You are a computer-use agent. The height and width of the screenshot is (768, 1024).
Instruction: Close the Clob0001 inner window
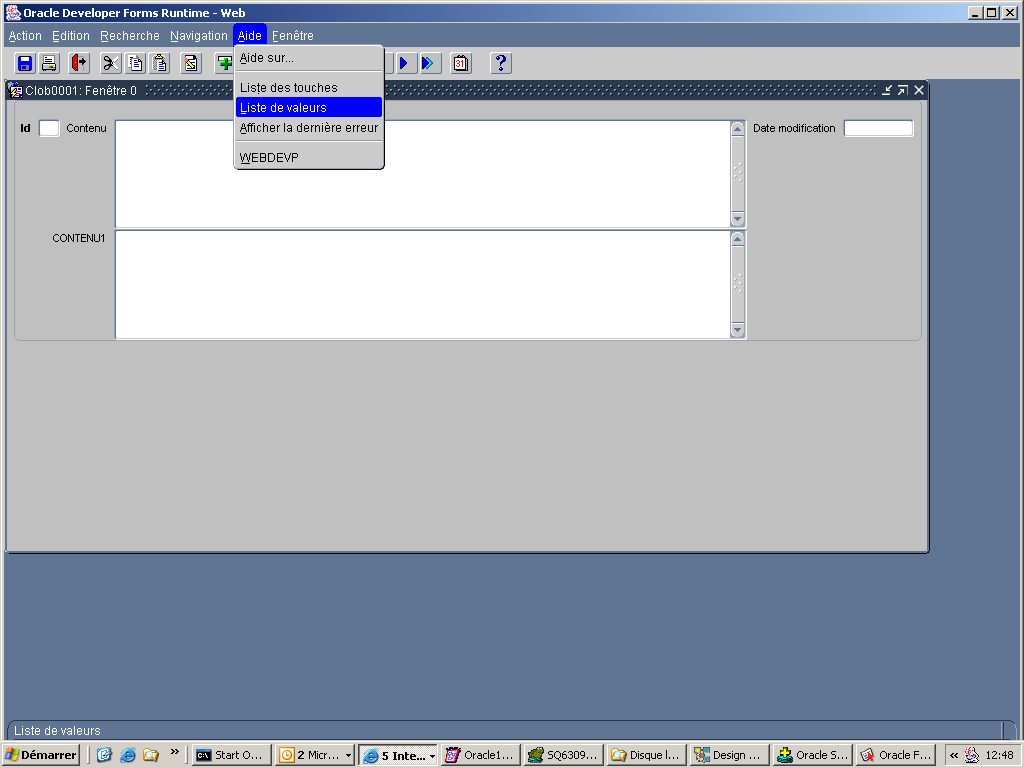[x=919, y=90]
